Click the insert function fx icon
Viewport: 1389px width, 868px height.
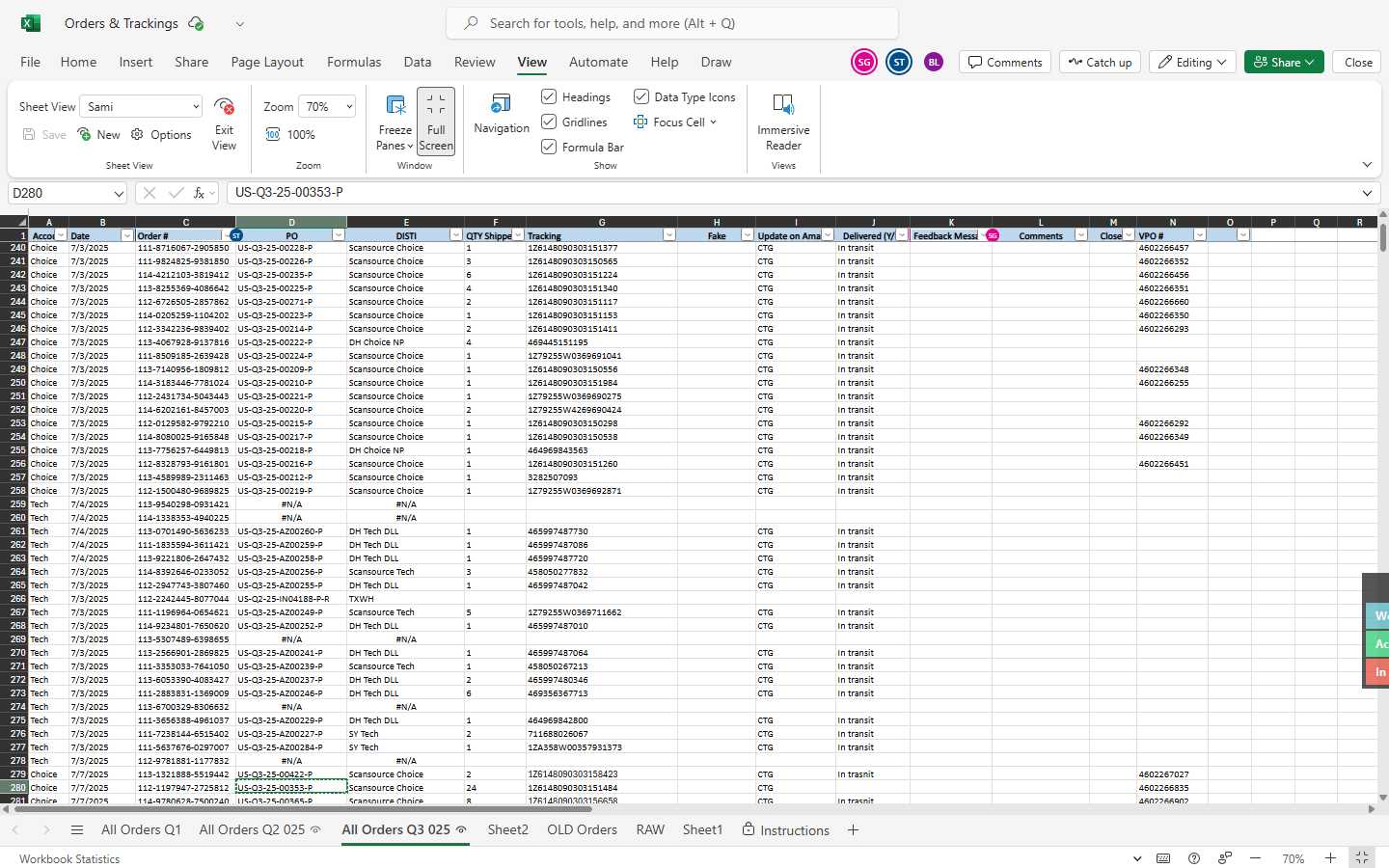(x=200, y=193)
